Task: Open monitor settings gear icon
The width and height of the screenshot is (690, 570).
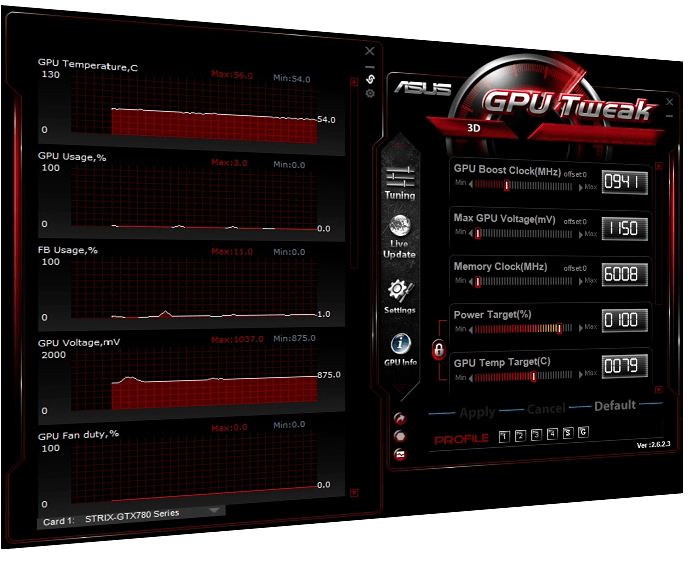Action: 370,93
